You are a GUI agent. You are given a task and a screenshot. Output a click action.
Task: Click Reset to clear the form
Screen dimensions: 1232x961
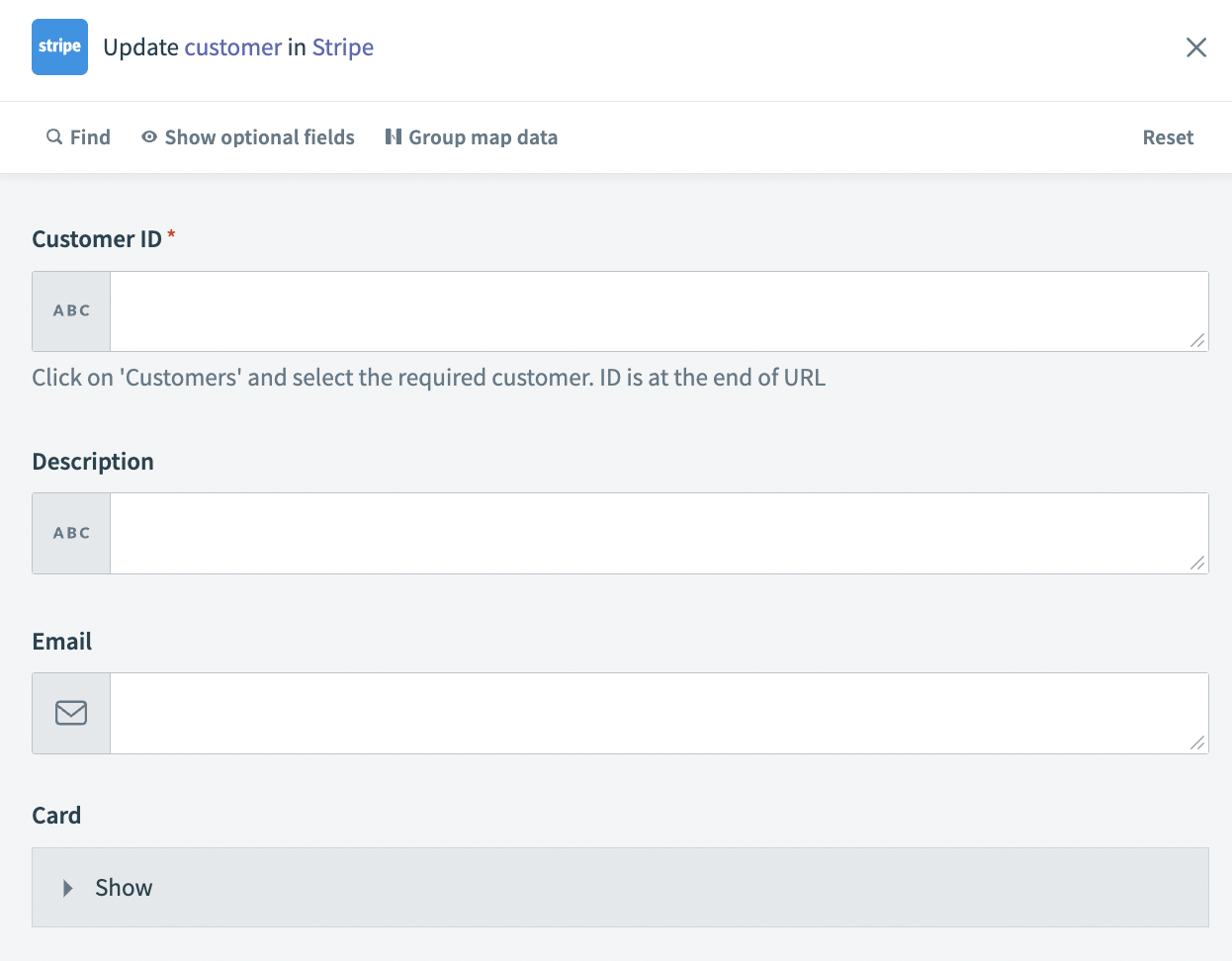tap(1168, 136)
